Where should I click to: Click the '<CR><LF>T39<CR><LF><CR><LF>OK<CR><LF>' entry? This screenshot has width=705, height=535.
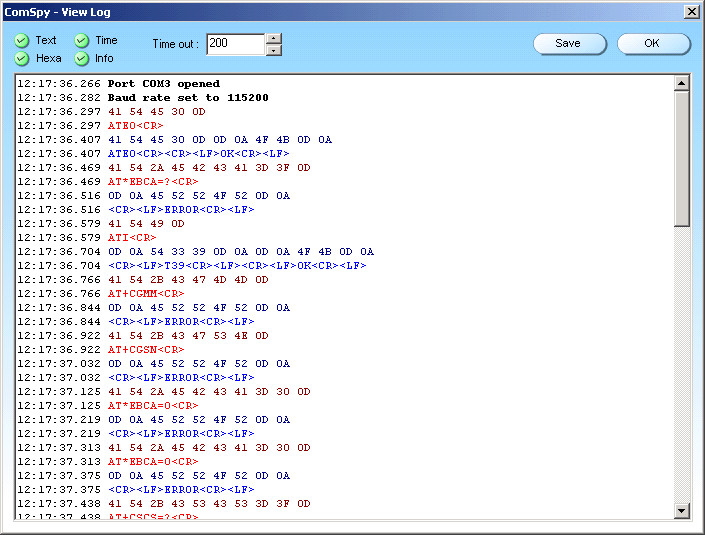(237, 266)
